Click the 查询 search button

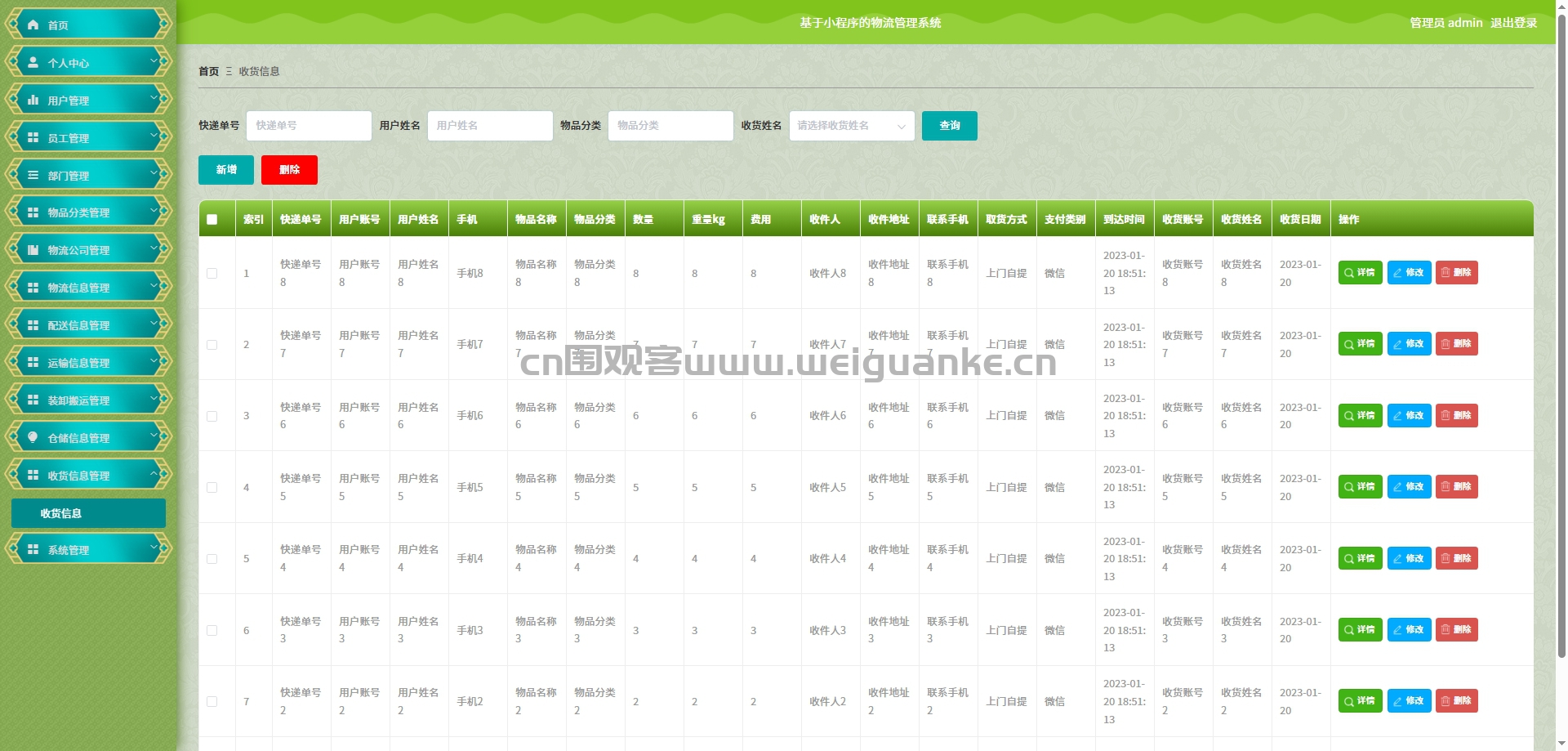coord(949,126)
